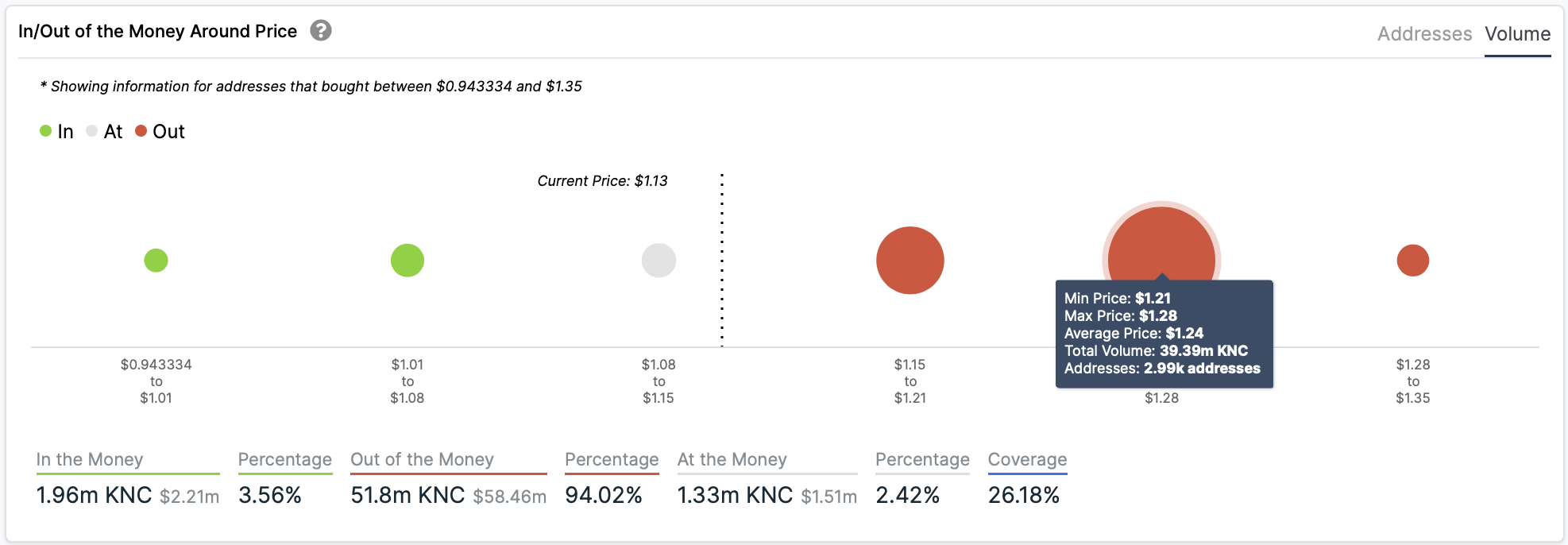Select the Volume tab
This screenshot has width=1568, height=545.
click(x=1517, y=34)
